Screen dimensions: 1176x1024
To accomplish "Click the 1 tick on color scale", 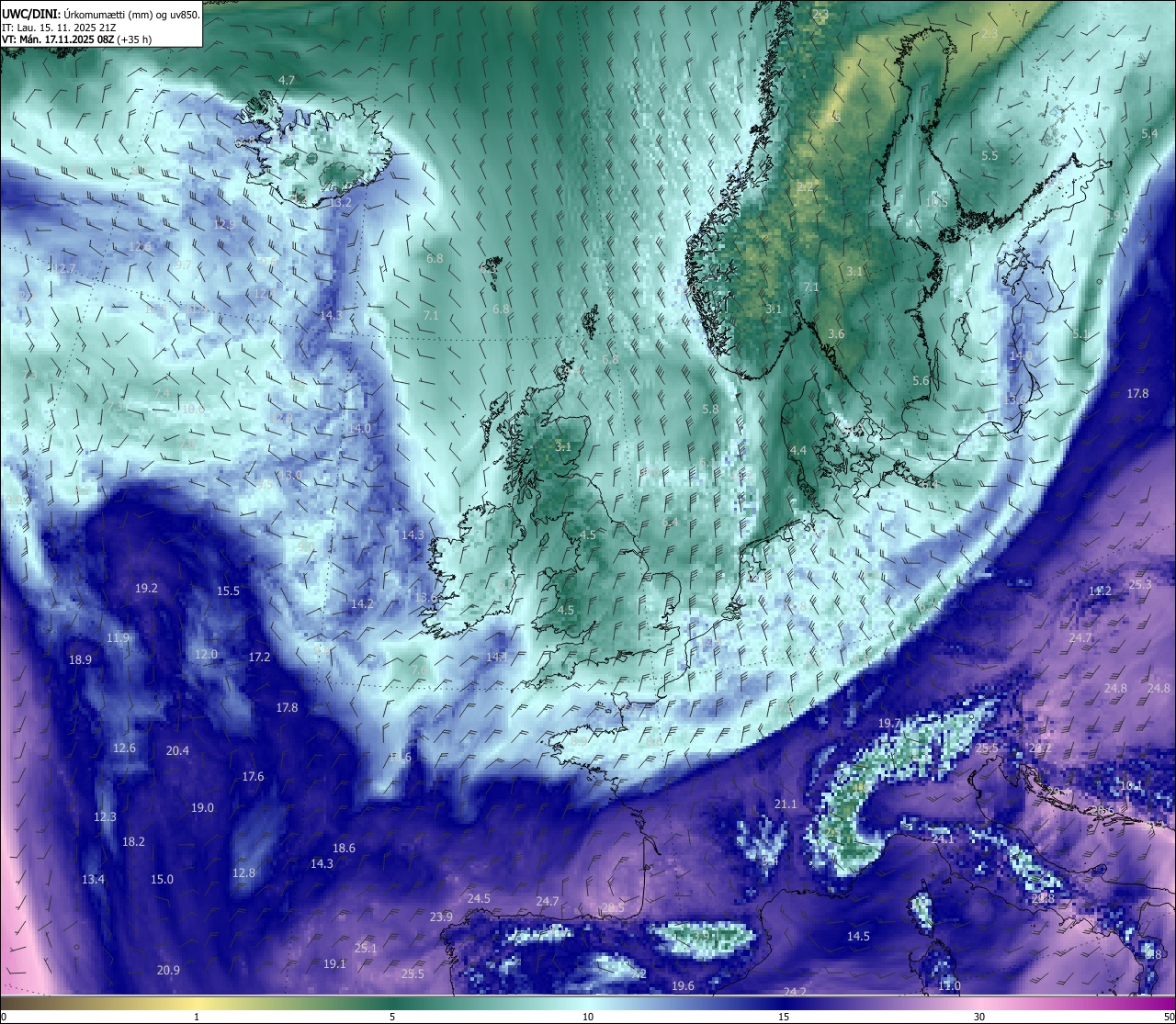I will (x=197, y=1017).
